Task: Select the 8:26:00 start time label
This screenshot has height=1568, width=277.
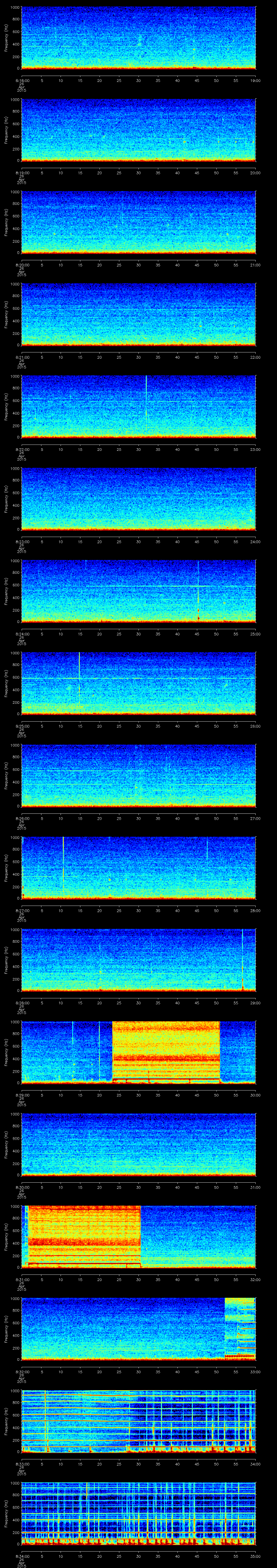Action: pyautogui.click(x=22, y=818)
